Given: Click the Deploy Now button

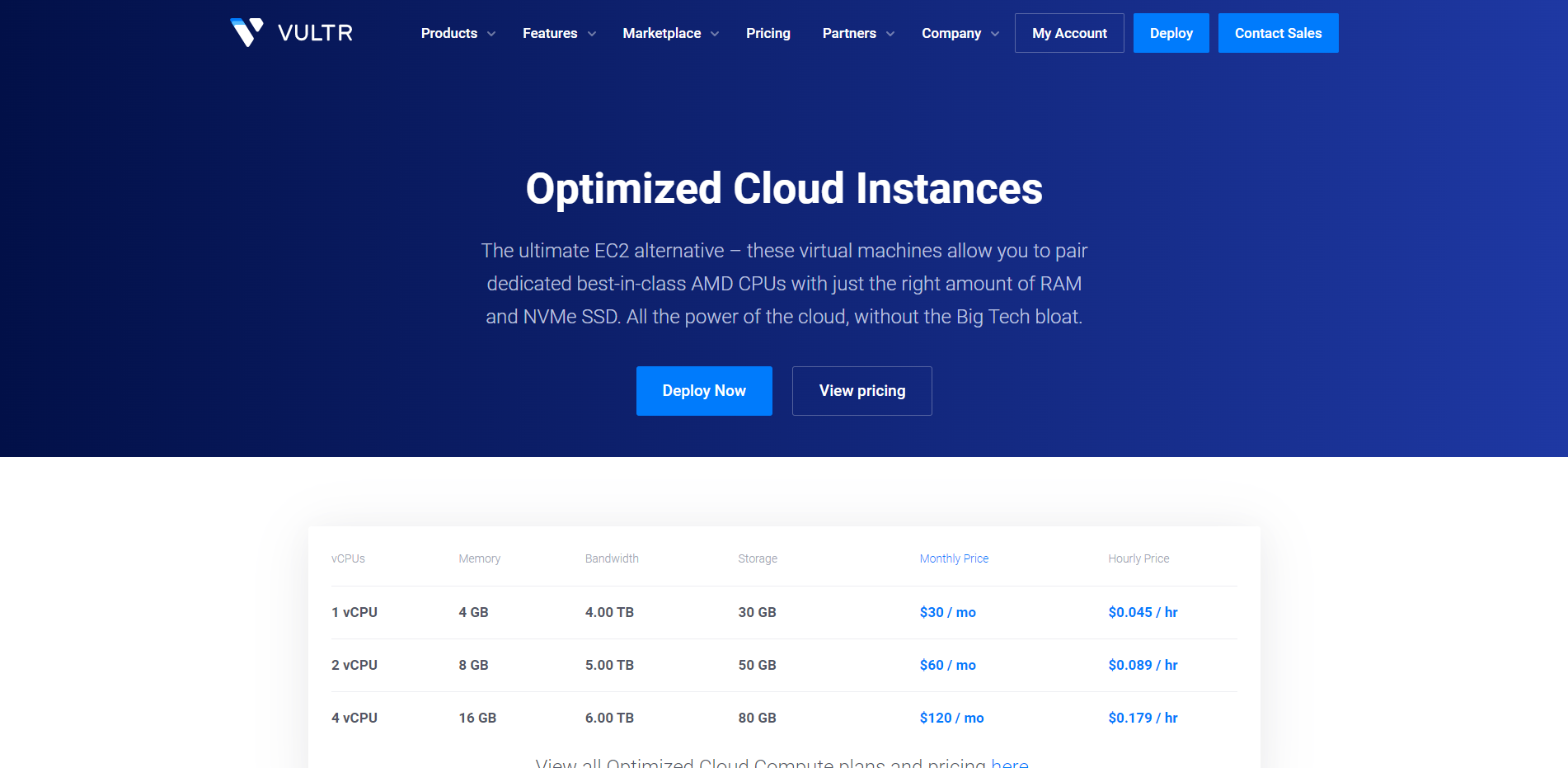Looking at the screenshot, I should click(704, 391).
